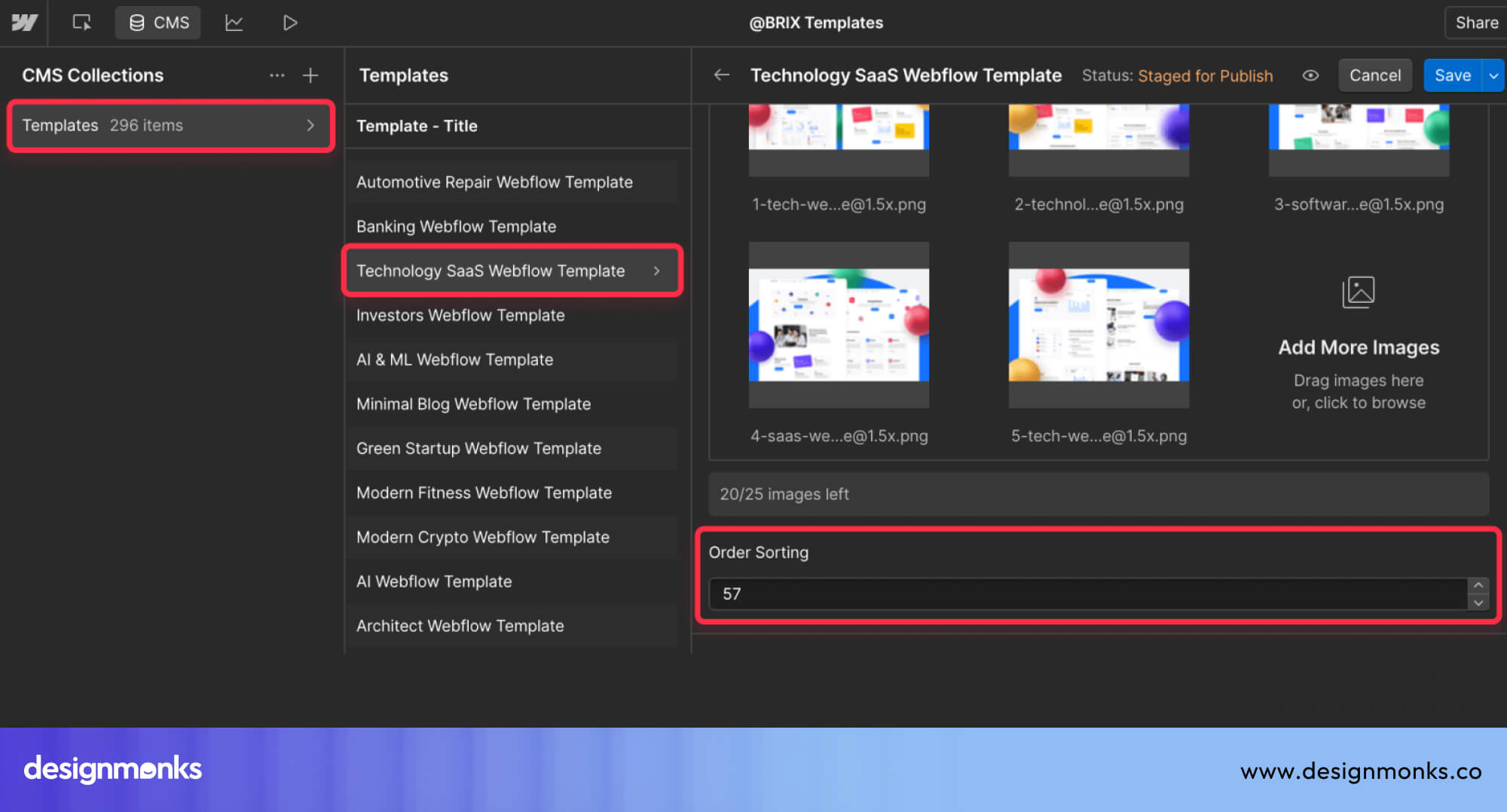Click the Staged for Publish status
The image size is (1507, 812).
[1205, 76]
